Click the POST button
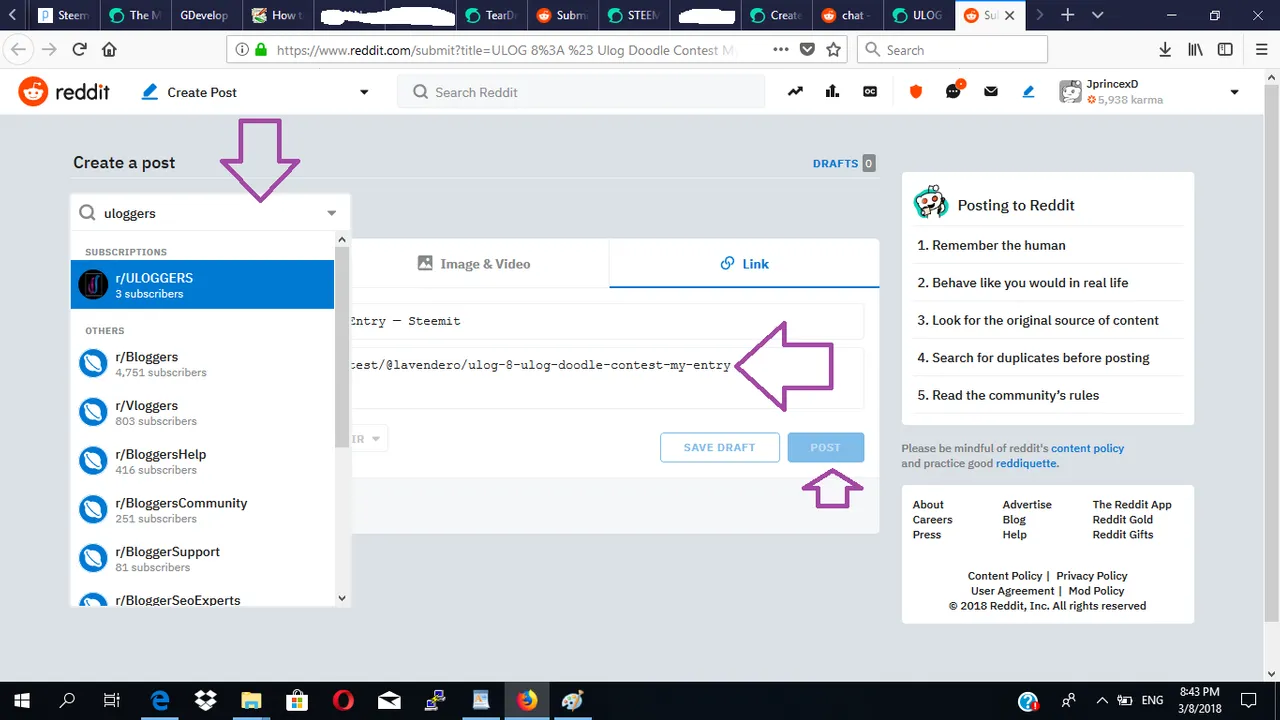Image resolution: width=1280 pixels, height=720 pixels. point(825,447)
